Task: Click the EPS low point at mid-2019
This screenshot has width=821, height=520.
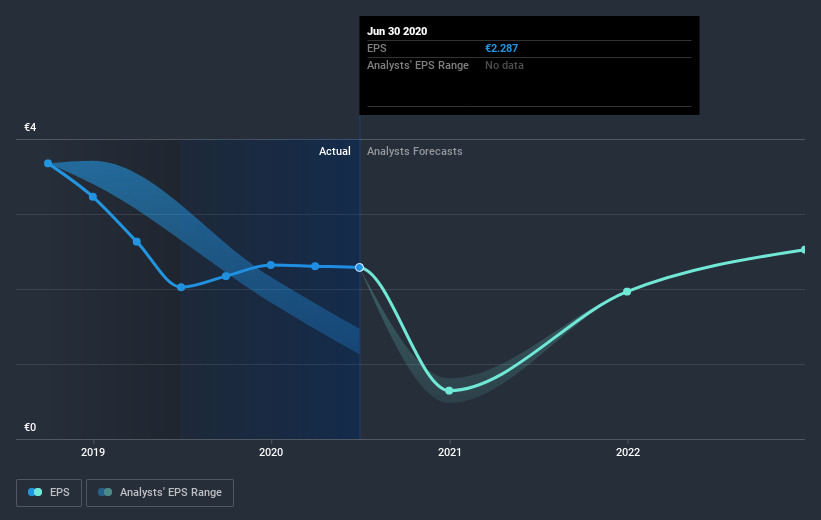Action: tap(181, 287)
